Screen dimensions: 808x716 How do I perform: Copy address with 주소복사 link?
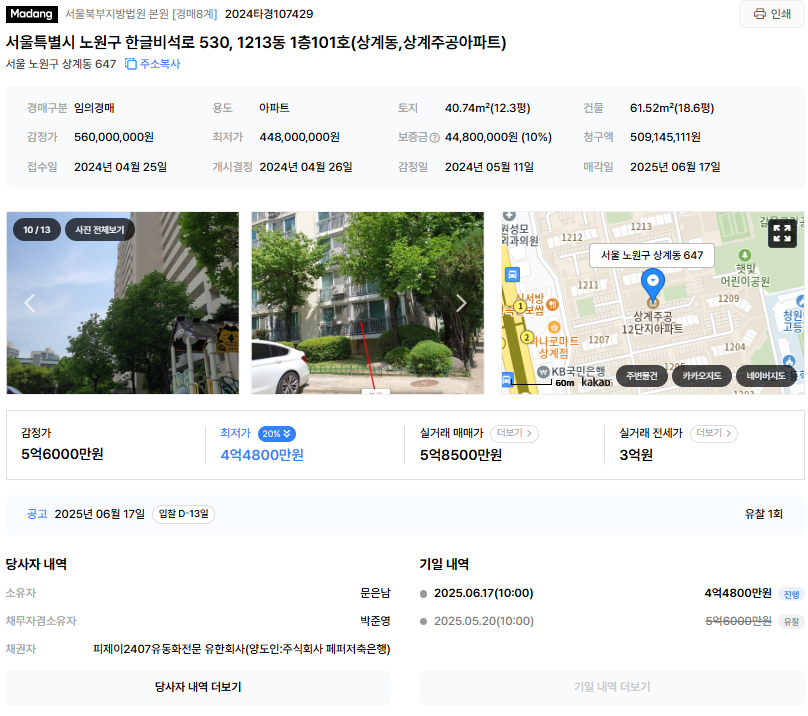click(153, 64)
